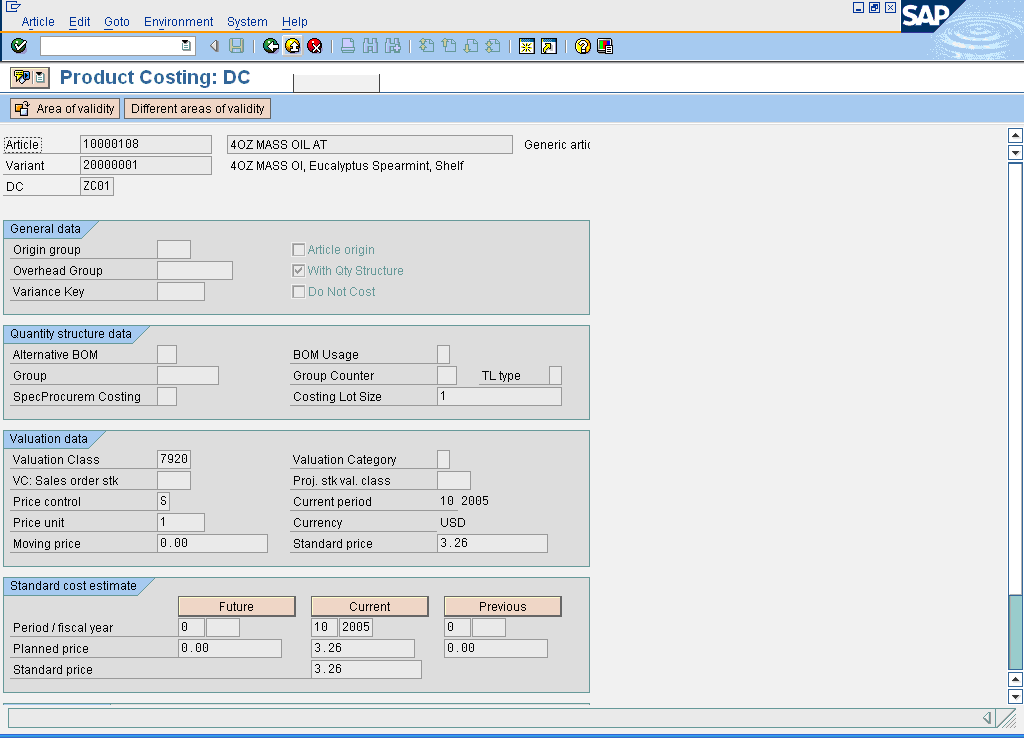The width and height of the screenshot is (1024, 738).
Task: Click the Variant field 20000001
Action: click(x=146, y=165)
